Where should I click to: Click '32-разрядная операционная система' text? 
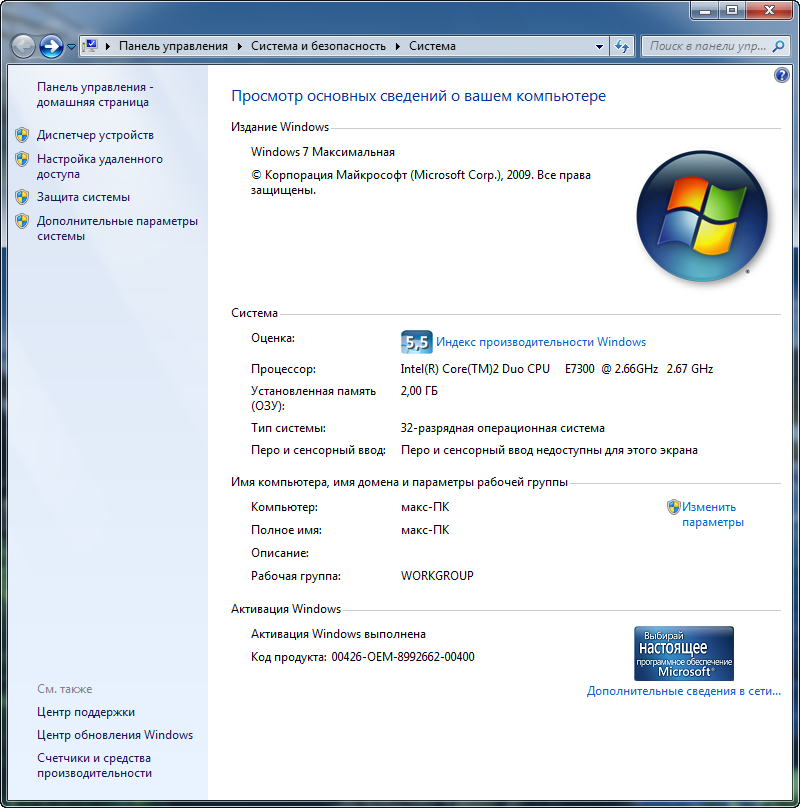tap(503, 428)
